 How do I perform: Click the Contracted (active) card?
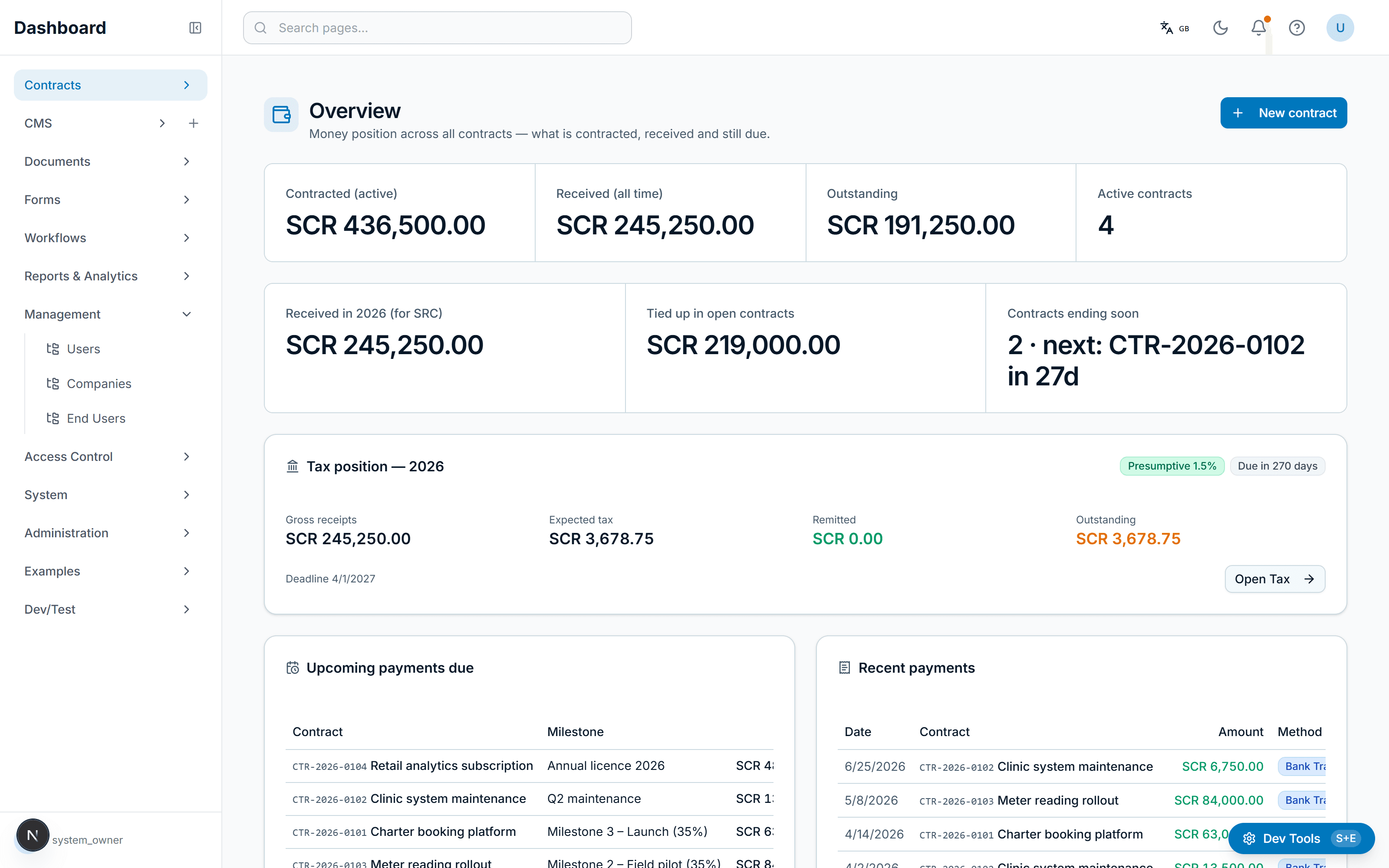click(x=399, y=213)
